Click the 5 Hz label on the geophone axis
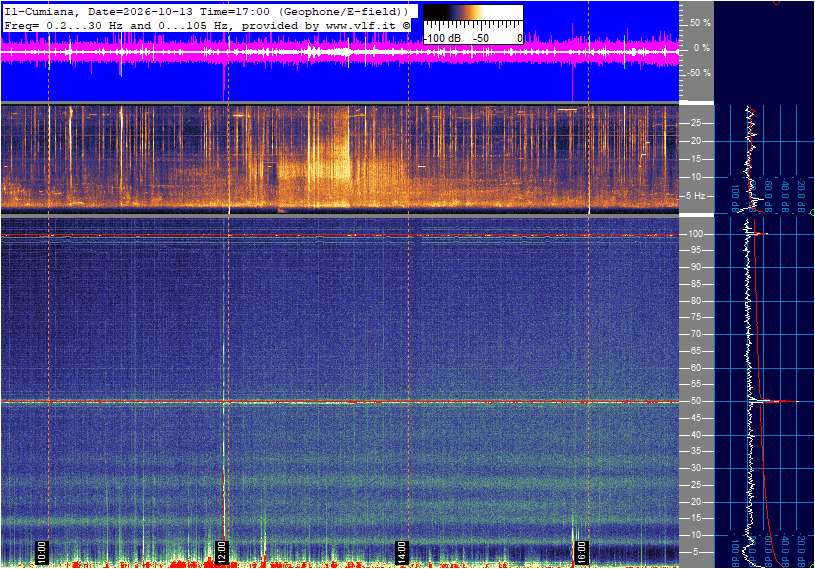The height and width of the screenshot is (569, 815). 695,196
